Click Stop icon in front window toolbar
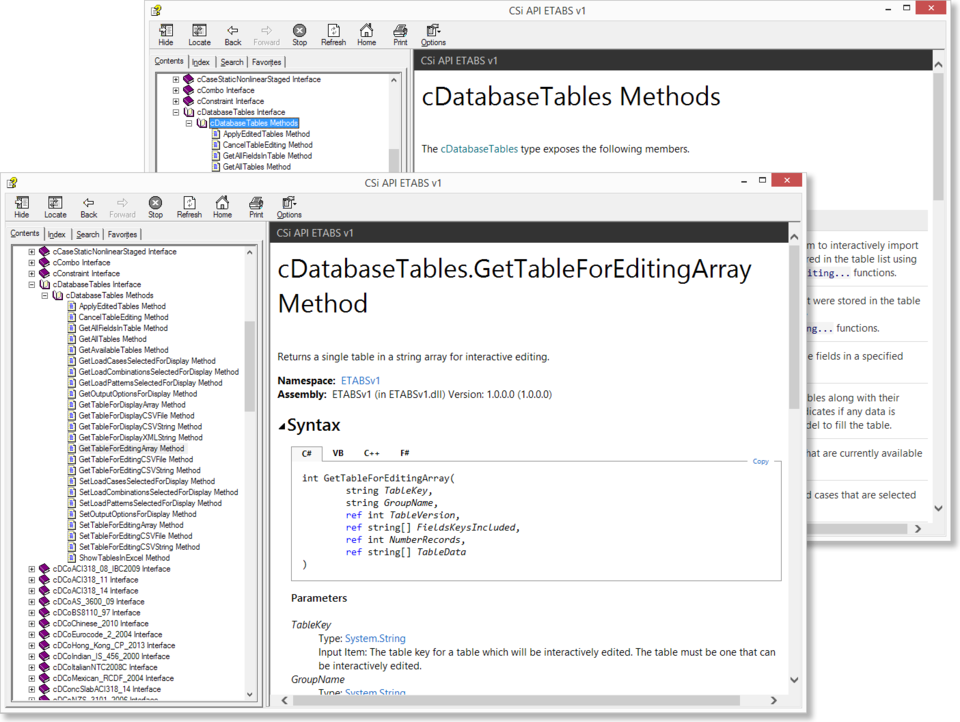 tap(156, 207)
